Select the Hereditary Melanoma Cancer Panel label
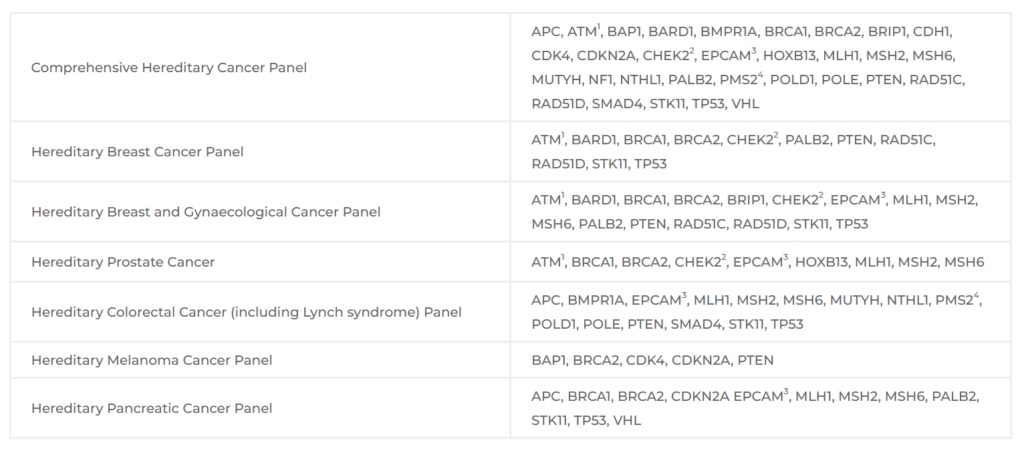Screen dimensions: 1024x455 tap(152, 360)
